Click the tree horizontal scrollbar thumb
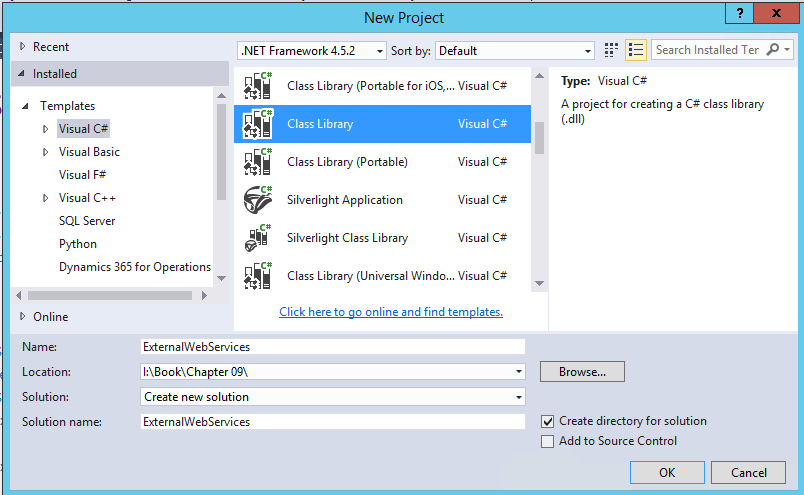The width and height of the screenshot is (804, 495). tap(110, 295)
